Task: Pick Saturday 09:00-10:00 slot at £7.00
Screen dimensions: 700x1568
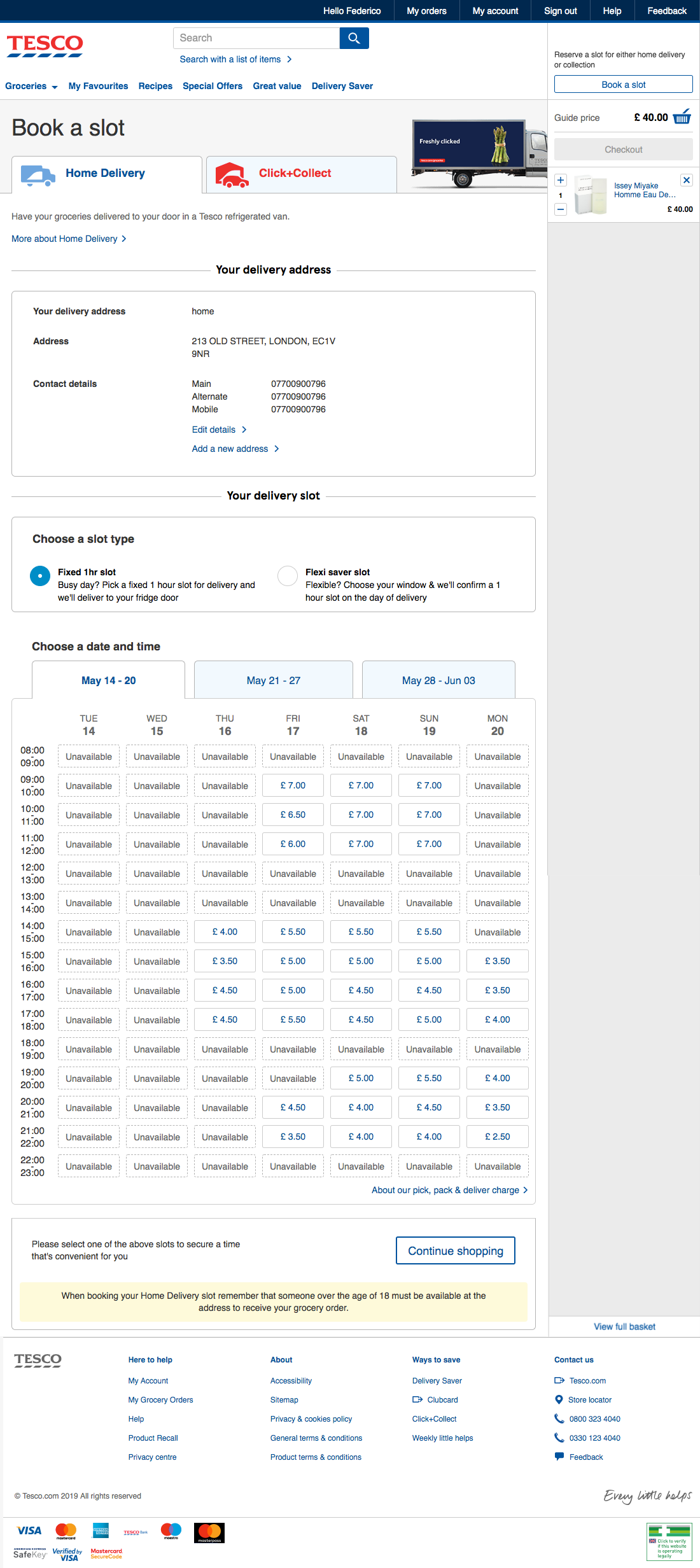Action: pyautogui.click(x=361, y=785)
